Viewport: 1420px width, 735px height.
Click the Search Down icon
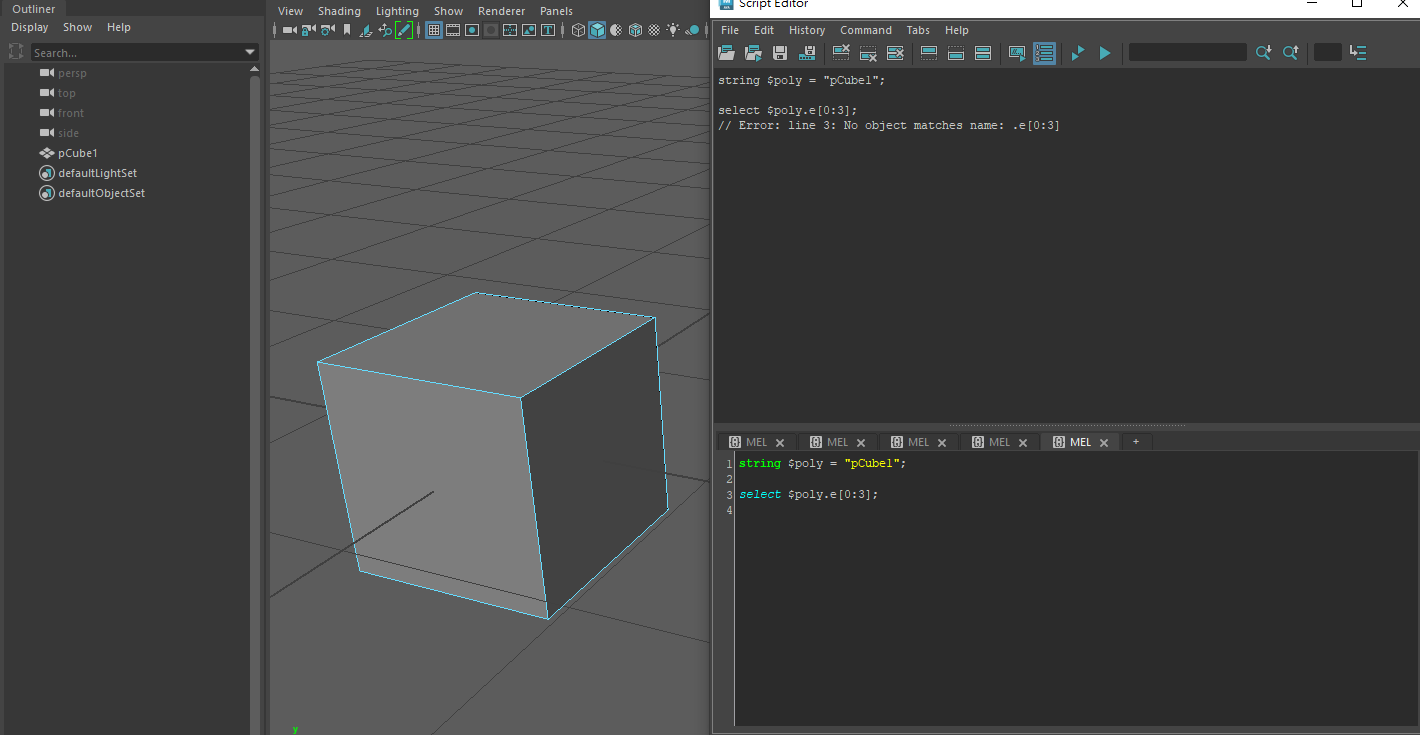tap(1263, 53)
